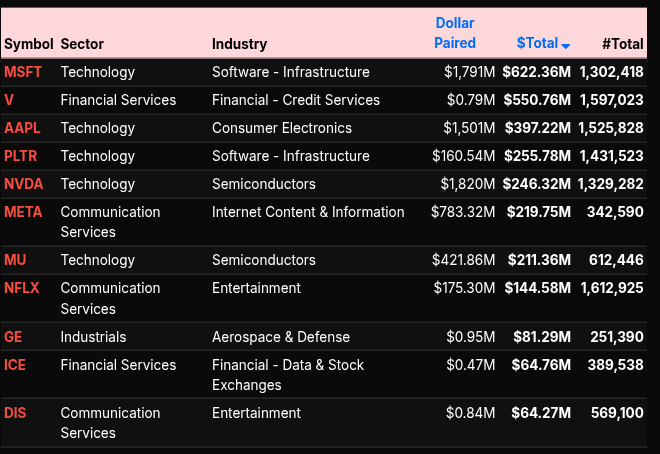Open the MSFT ticker link
This screenshot has width=660, height=454.
22,72
